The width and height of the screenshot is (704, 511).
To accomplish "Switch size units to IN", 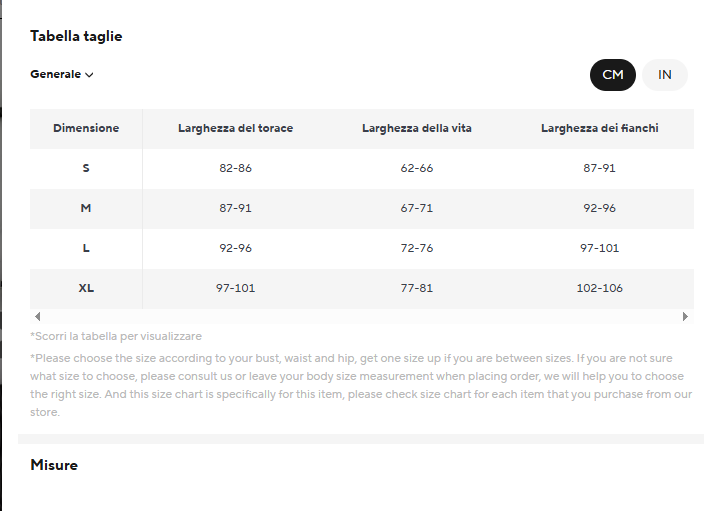I will (664, 75).
